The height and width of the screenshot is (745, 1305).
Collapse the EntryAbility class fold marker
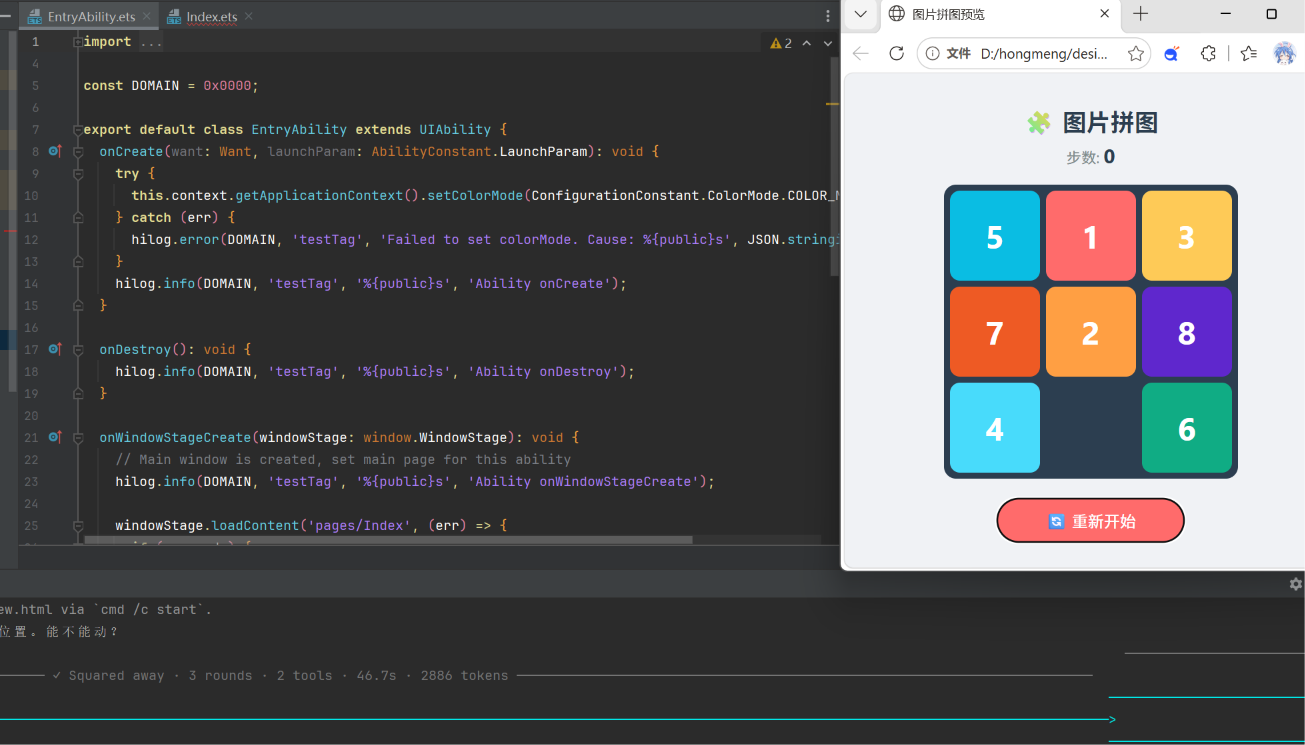(x=78, y=130)
